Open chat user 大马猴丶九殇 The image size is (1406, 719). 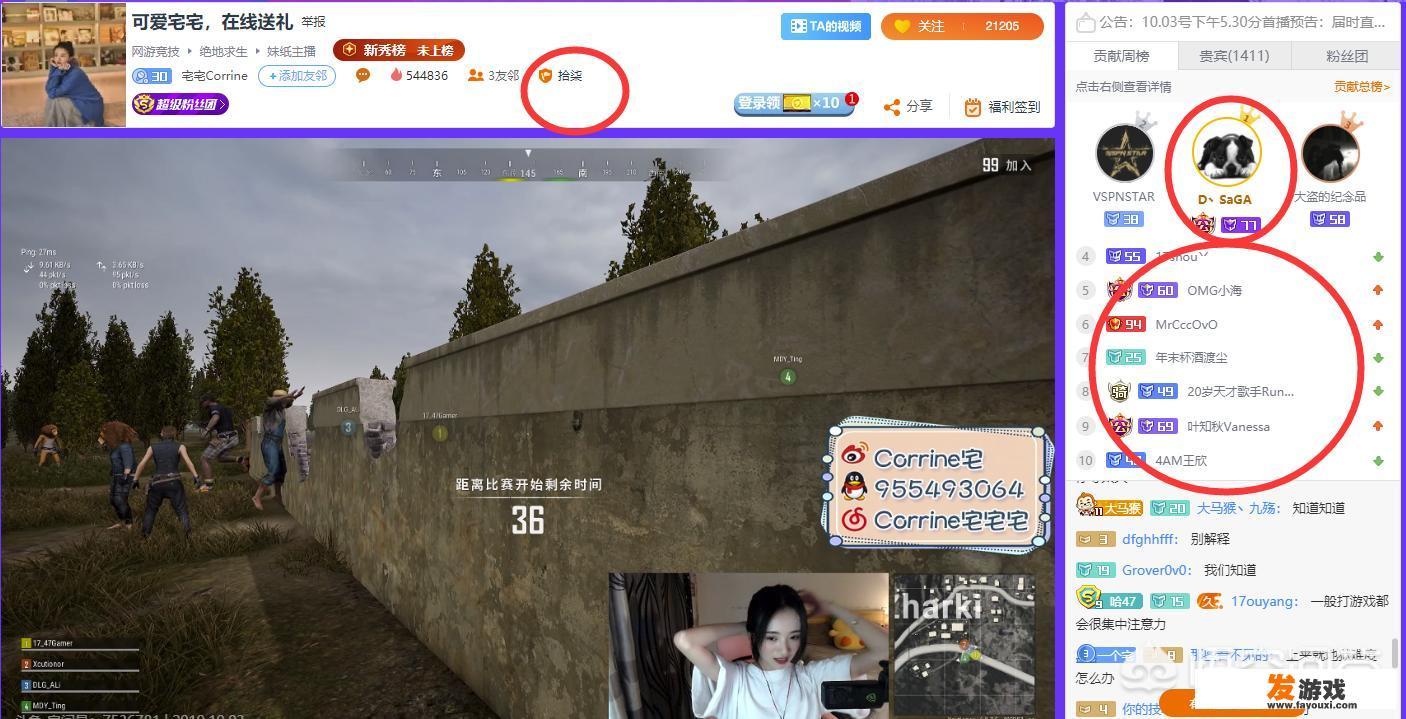[1238, 508]
